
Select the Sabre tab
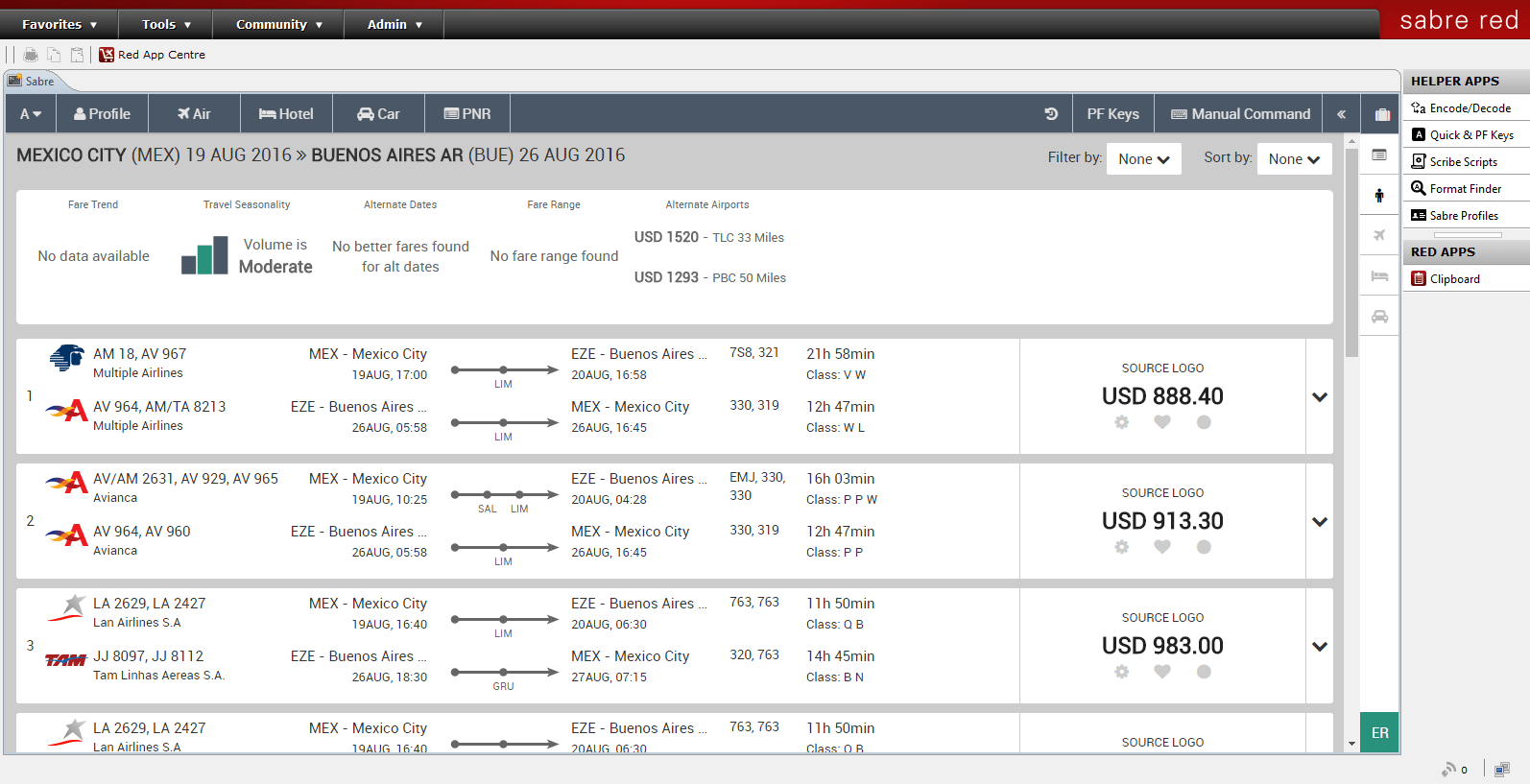pos(32,82)
